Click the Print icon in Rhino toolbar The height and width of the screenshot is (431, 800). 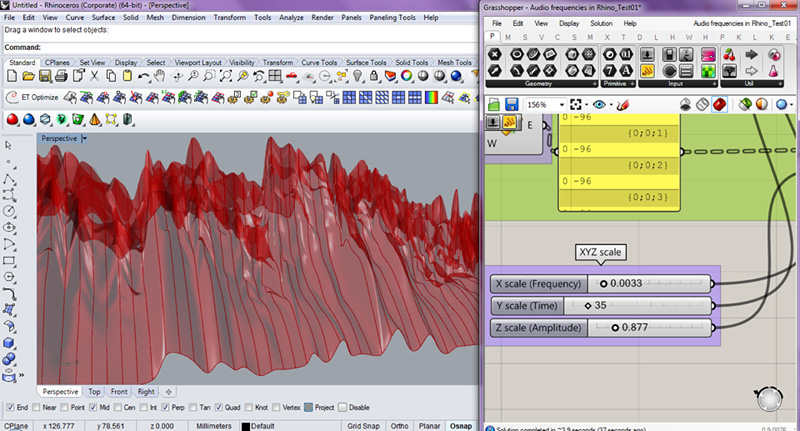point(61,77)
